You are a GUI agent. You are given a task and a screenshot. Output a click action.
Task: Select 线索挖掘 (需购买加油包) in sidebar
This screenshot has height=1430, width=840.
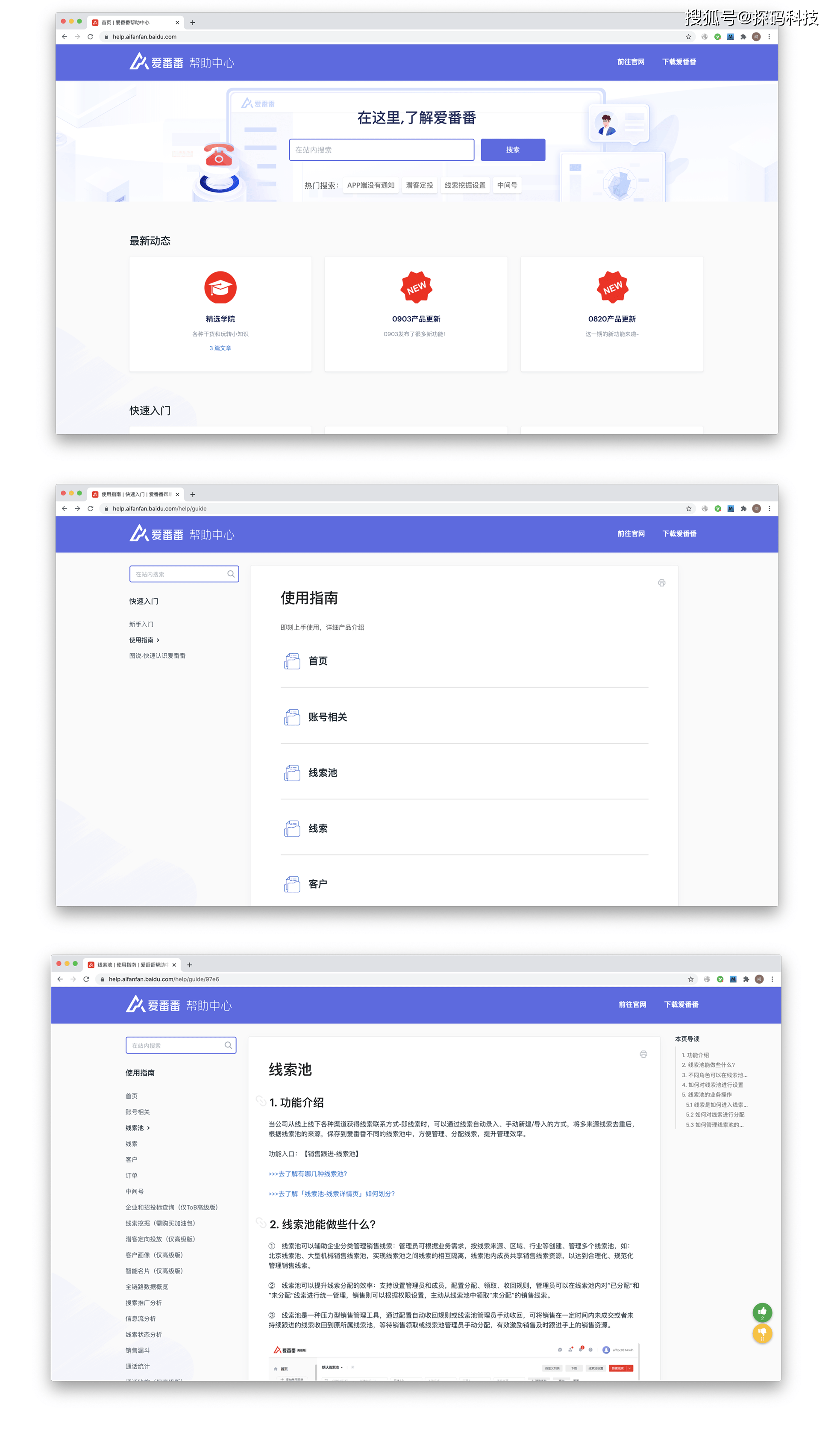pyautogui.click(x=160, y=1224)
